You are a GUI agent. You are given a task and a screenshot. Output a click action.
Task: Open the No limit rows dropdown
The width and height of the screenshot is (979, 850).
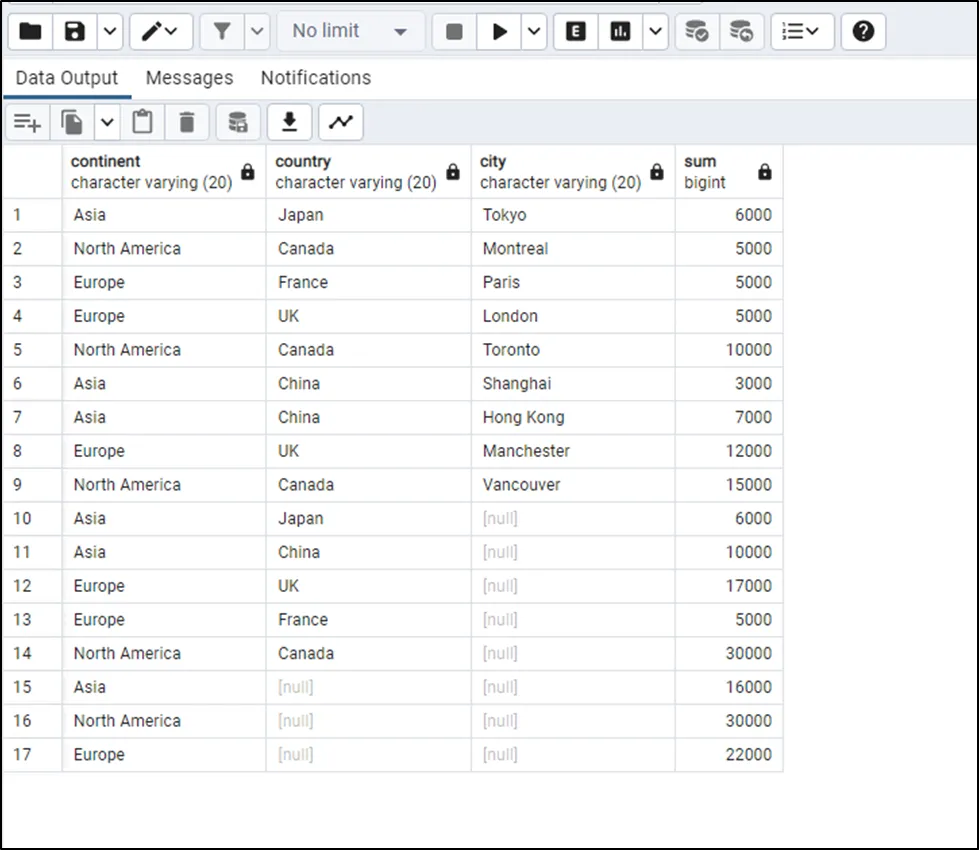click(x=349, y=31)
